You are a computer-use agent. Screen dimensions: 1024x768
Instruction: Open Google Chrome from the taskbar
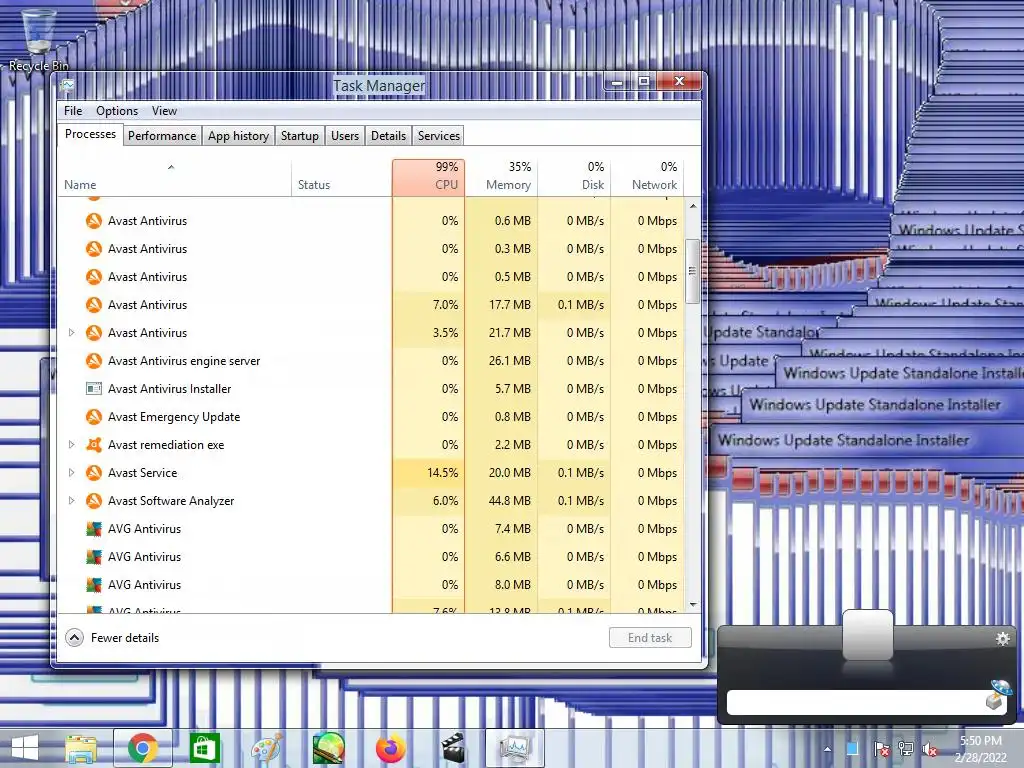coord(142,748)
